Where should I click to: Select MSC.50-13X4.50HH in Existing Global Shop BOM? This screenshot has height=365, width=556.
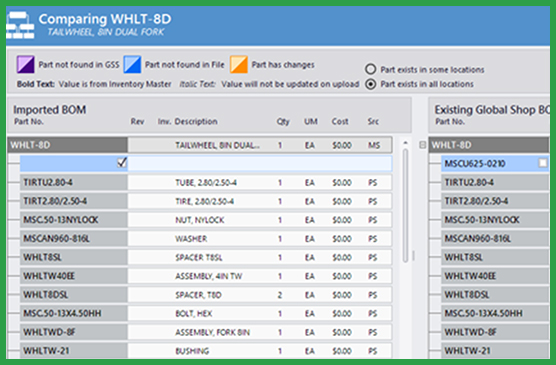point(495,313)
